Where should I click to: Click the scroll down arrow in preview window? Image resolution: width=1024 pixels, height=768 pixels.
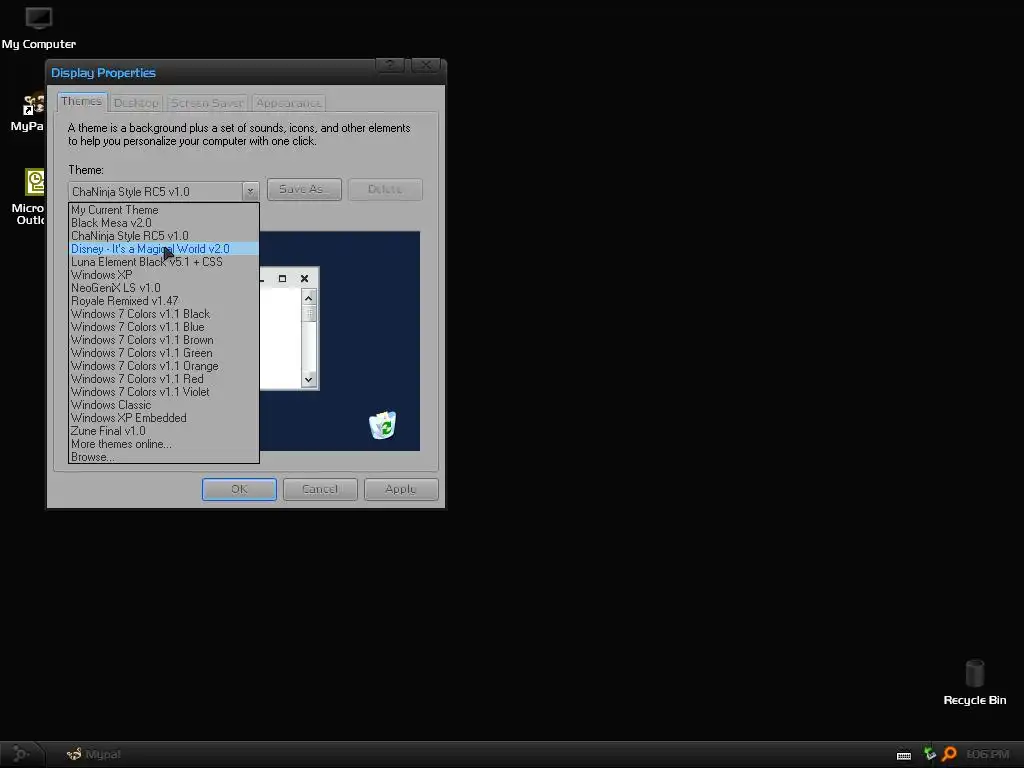click(308, 379)
